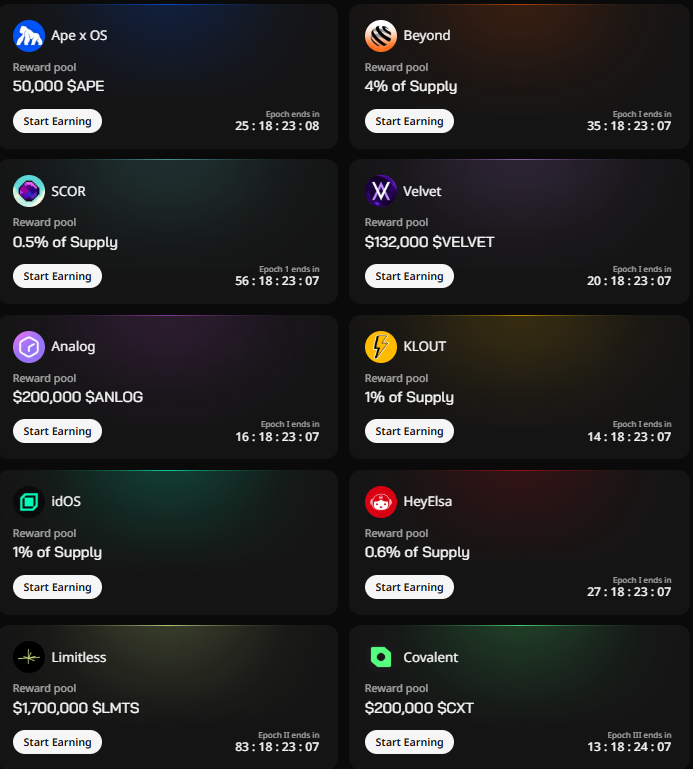Select the Covalent epoch countdown timer
Viewport: 693px width, 769px height.
[628, 747]
